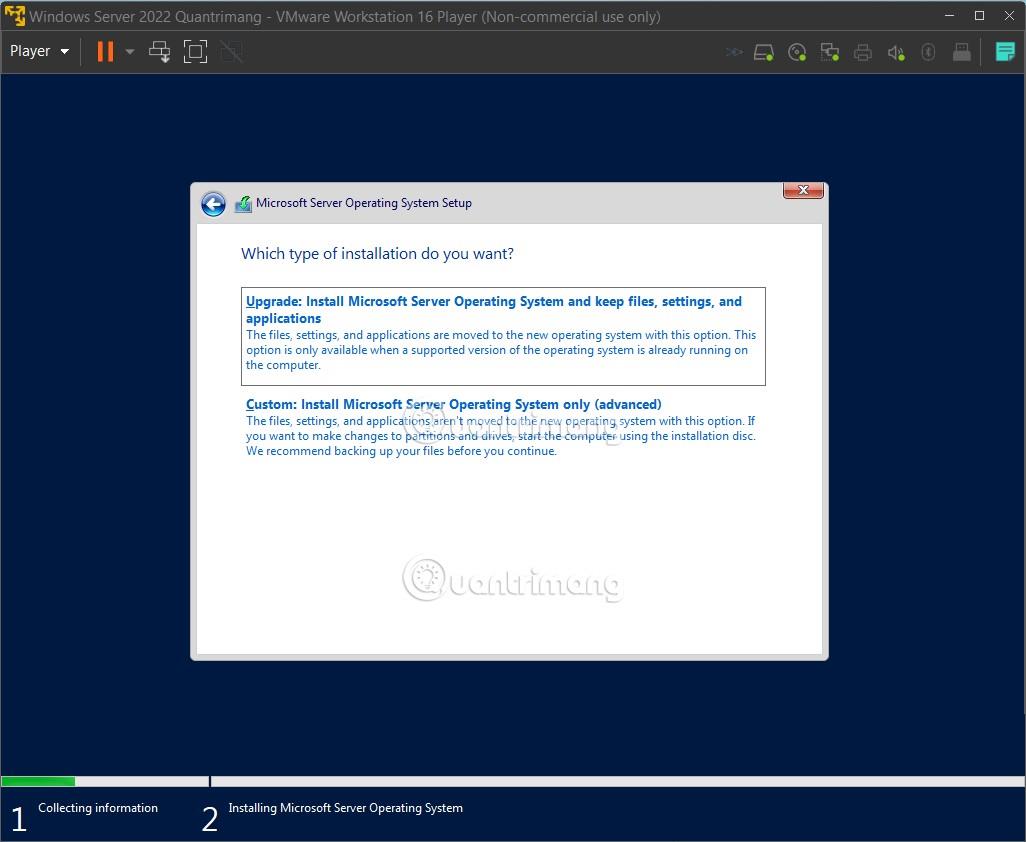Click the USB device icon
This screenshot has height=842, width=1026.
tap(961, 52)
